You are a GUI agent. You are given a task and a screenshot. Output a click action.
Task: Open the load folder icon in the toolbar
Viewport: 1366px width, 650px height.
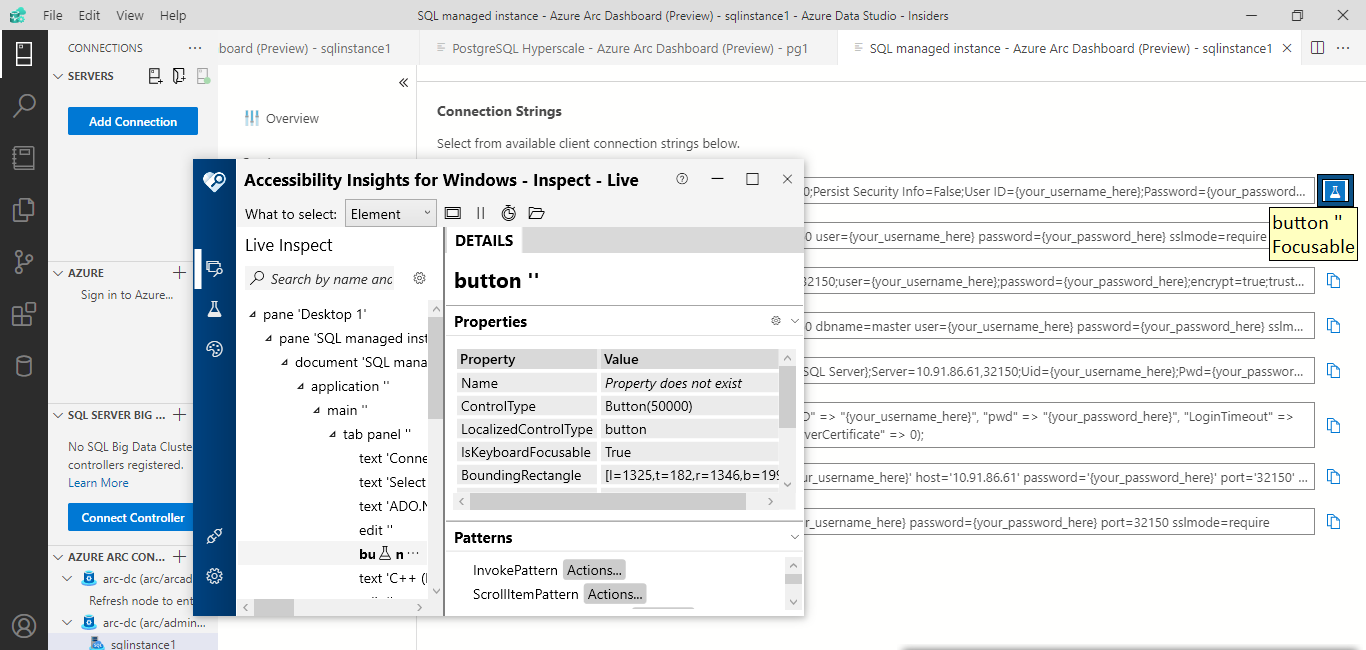point(536,213)
